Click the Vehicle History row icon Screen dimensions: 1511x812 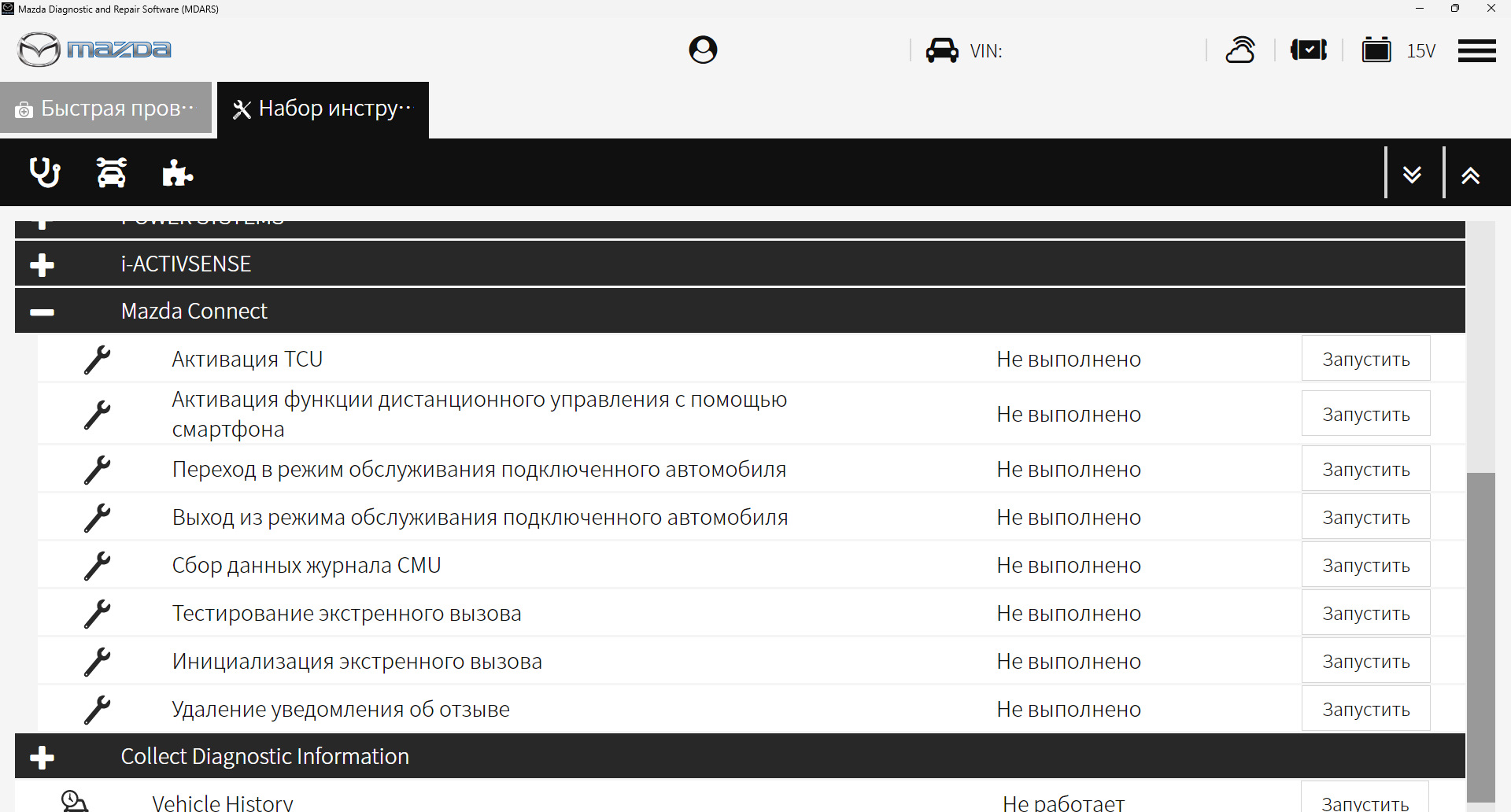pyautogui.click(x=75, y=801)
